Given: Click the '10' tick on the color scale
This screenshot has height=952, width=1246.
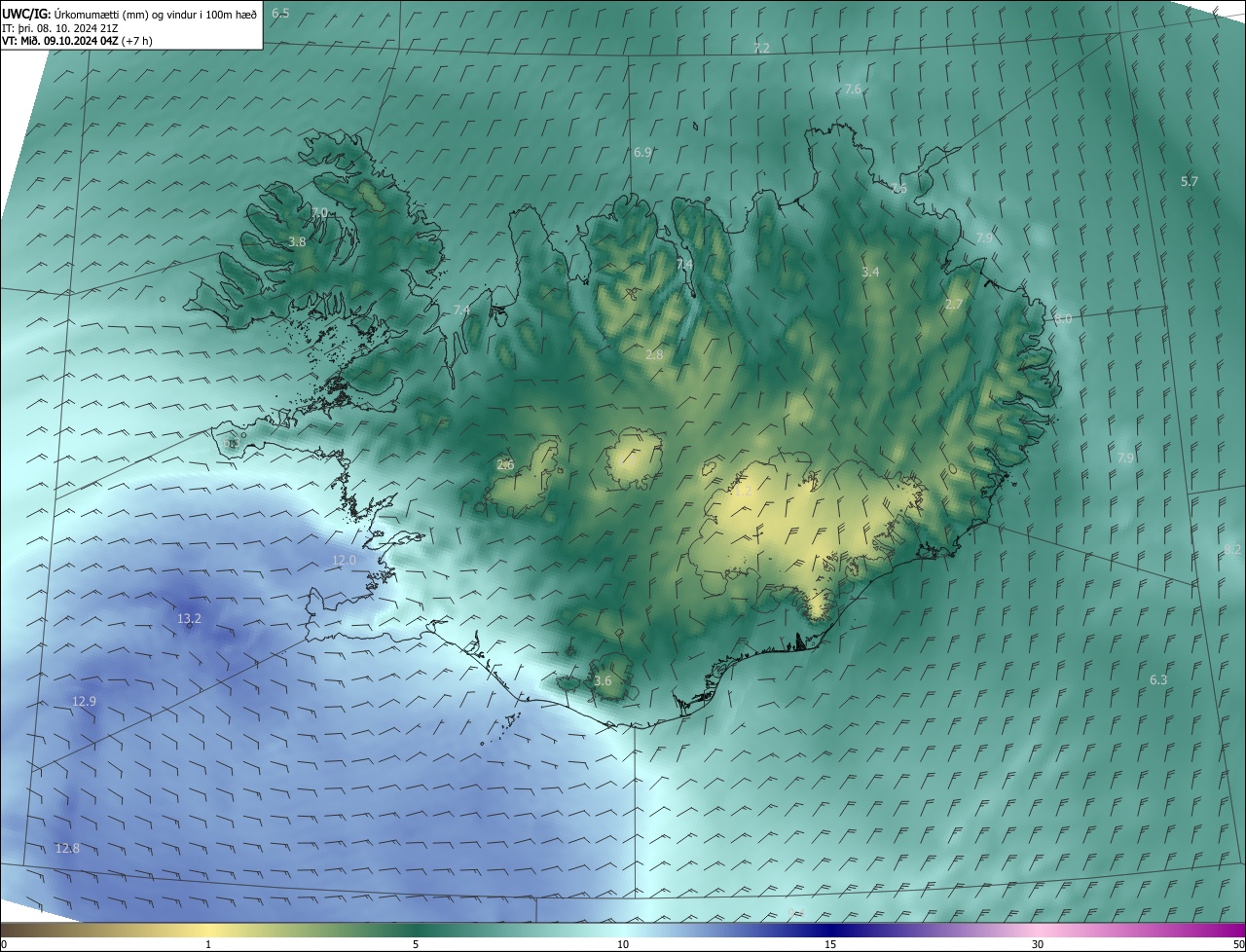Looking at the screenshot, I should point(623,944).
